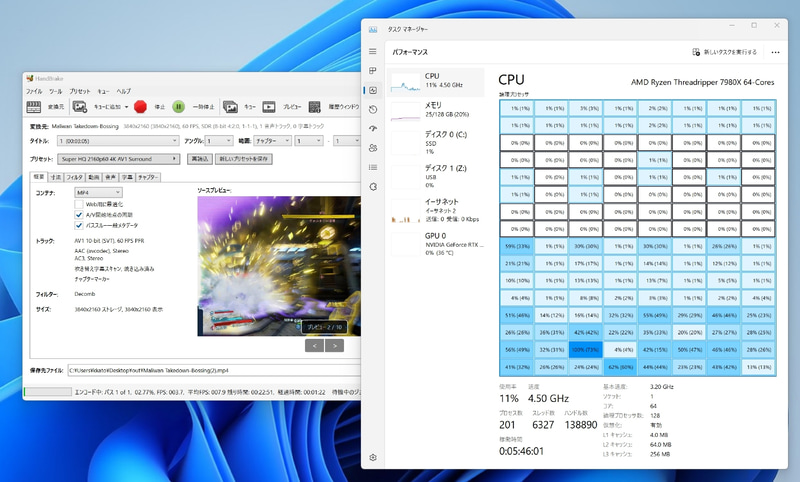
Task: Open HandBrake キュー menu
Action: [x=104, y=91]
